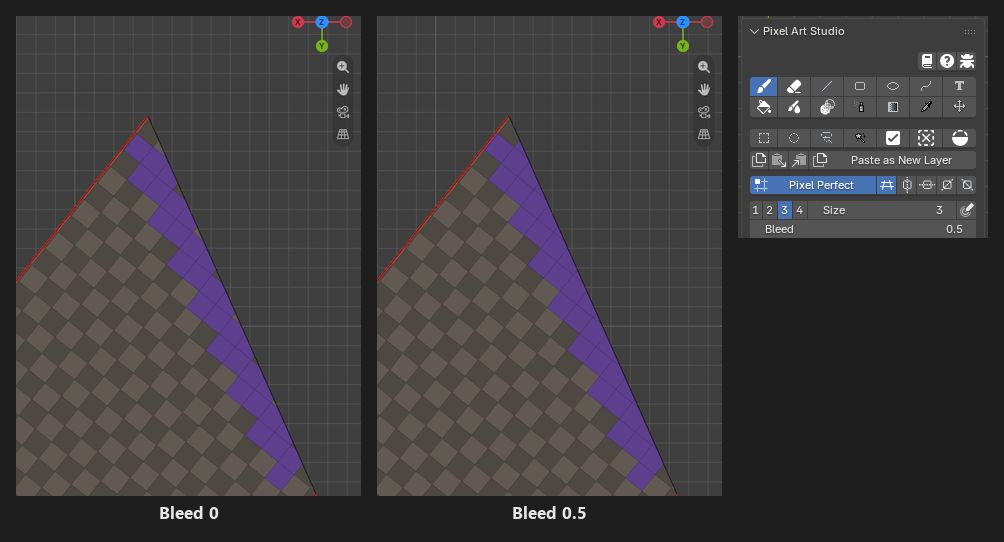Select the curve drawing tool

click(x=926, y=86)
